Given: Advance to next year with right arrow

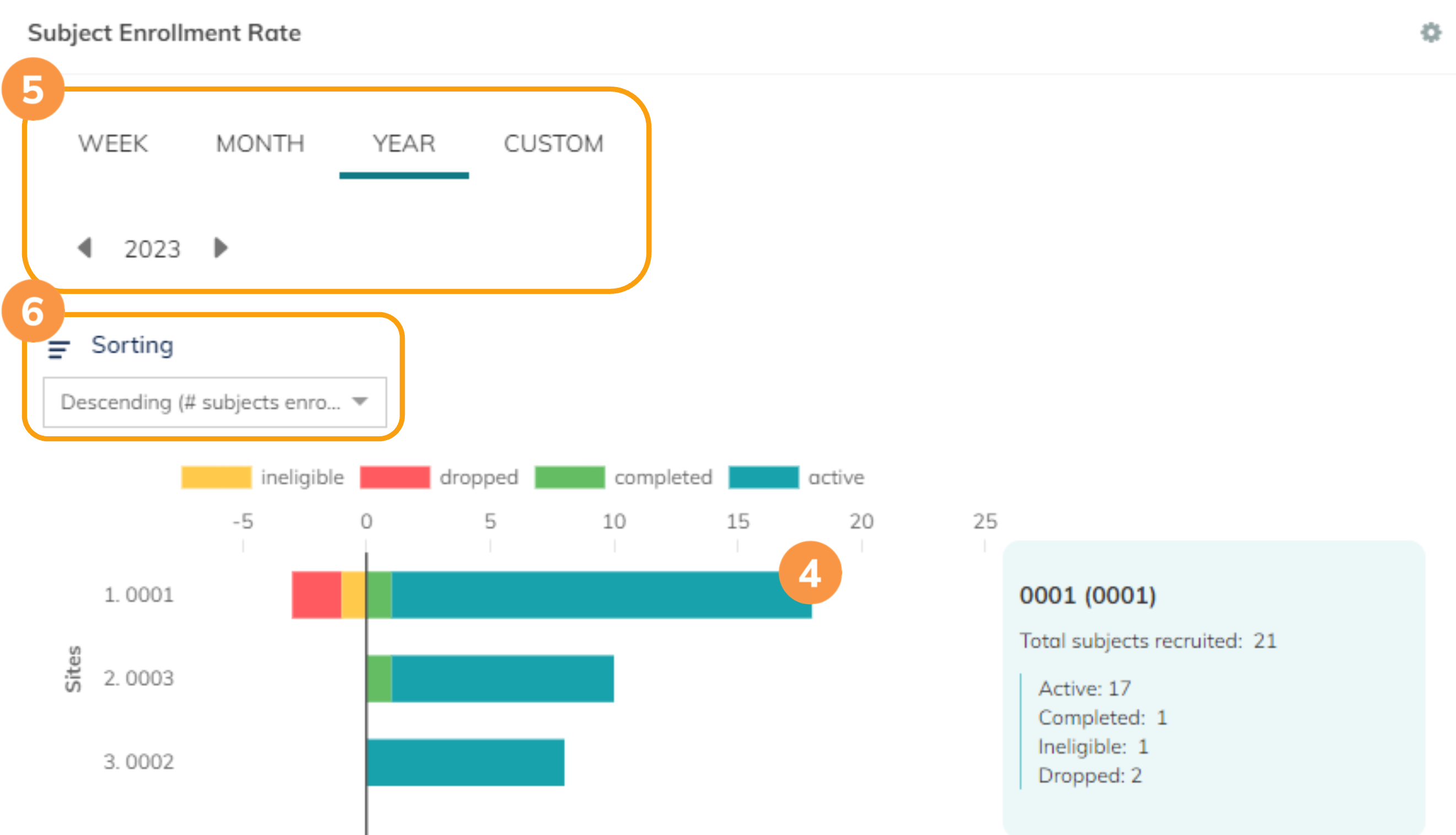Looking at the screenshot, I should pos(220,248).
